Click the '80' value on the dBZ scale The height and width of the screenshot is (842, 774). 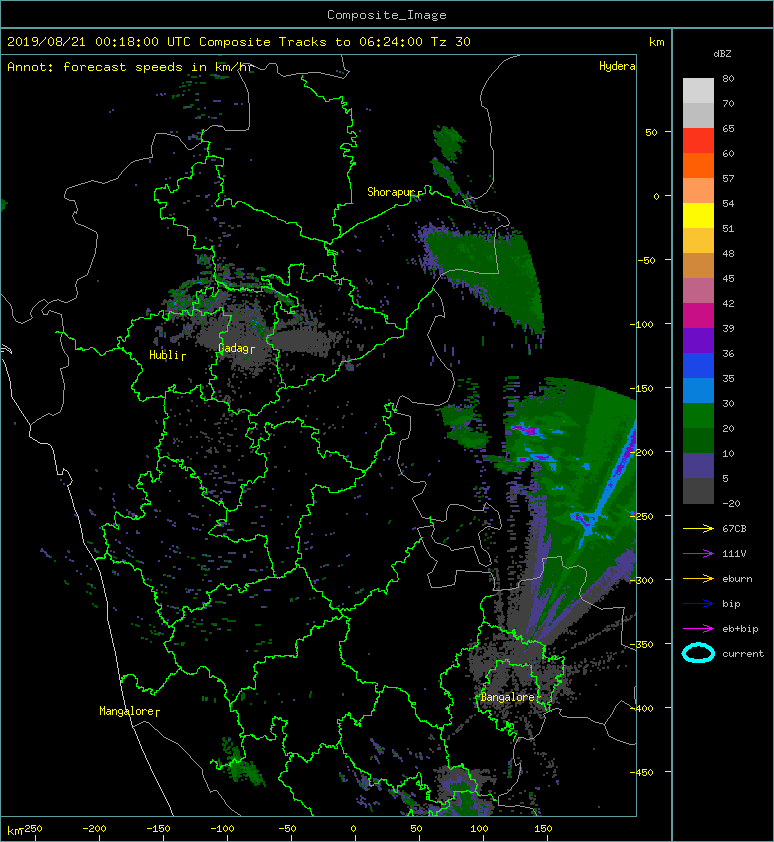(x=728, y=78)
